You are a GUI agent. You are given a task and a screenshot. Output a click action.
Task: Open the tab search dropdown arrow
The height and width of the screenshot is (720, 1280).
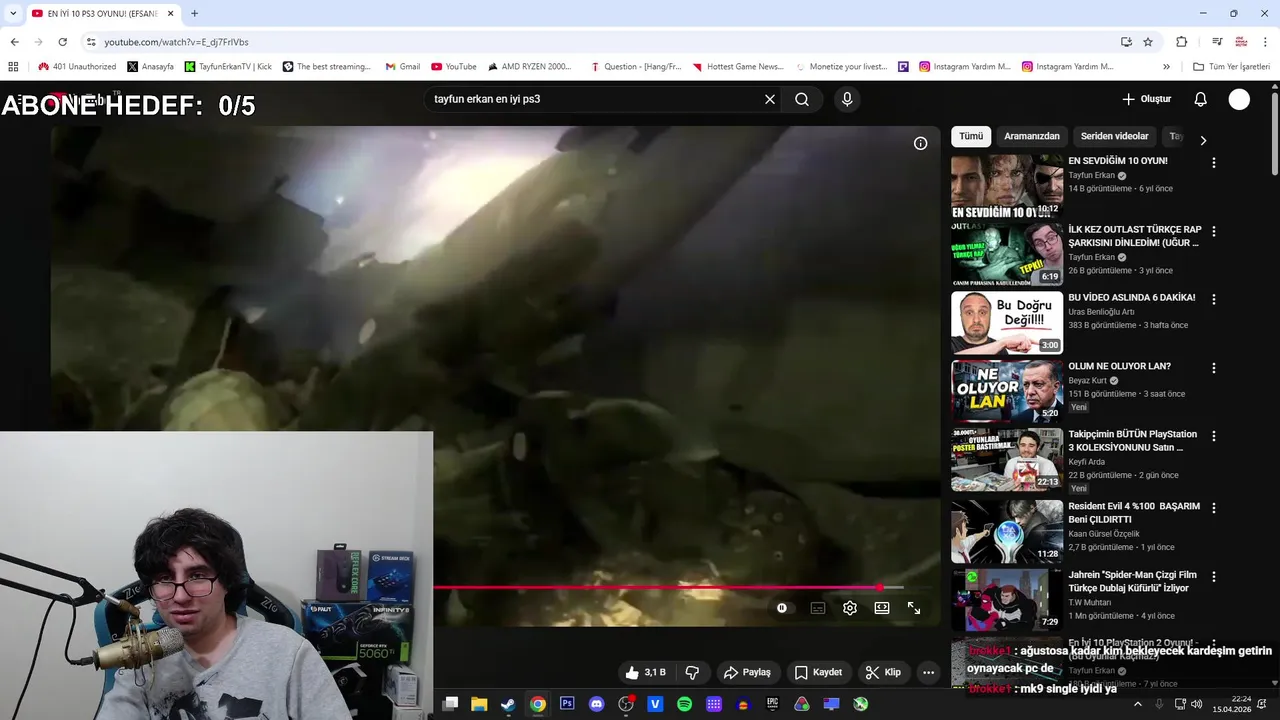(x=13, y=13)
